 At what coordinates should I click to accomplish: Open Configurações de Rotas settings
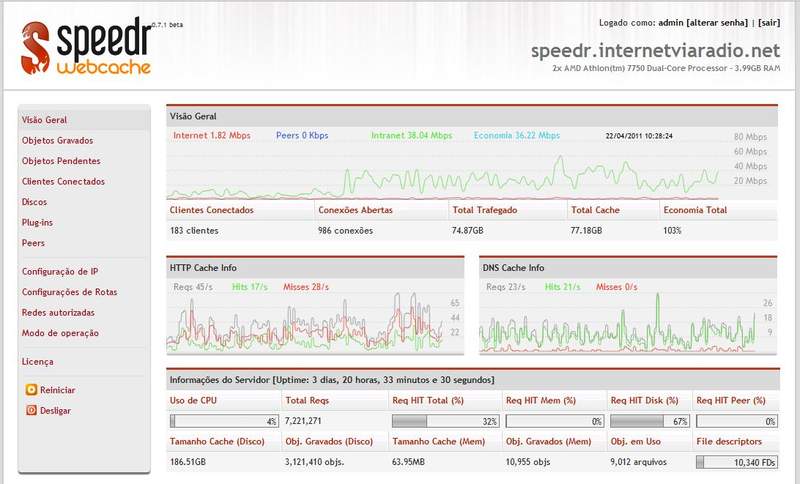[69, 292]
